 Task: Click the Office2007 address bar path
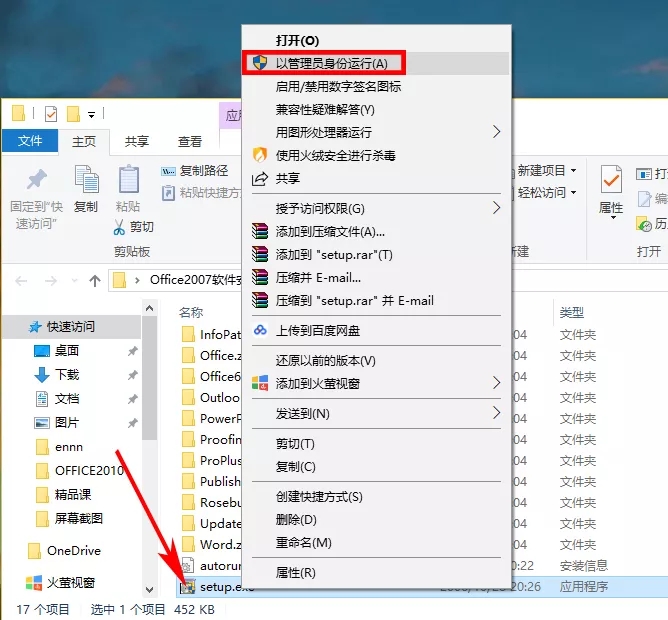196,280
